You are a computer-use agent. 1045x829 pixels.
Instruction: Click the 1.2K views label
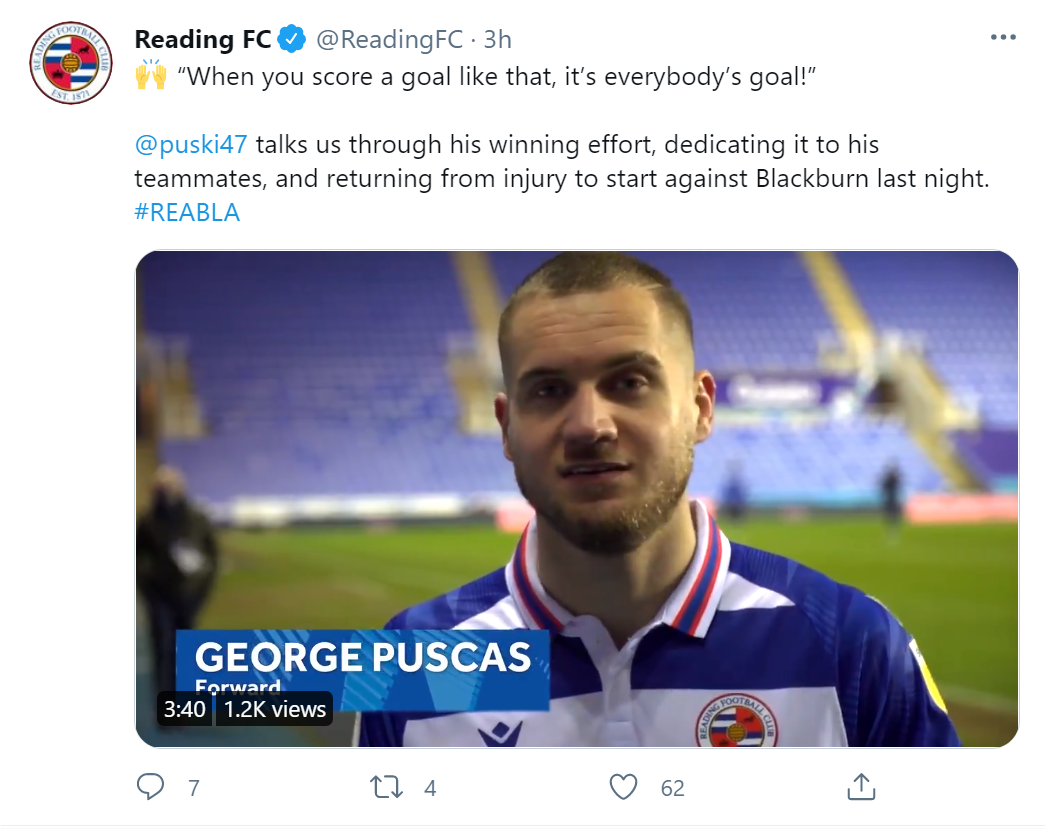(274, 709)
